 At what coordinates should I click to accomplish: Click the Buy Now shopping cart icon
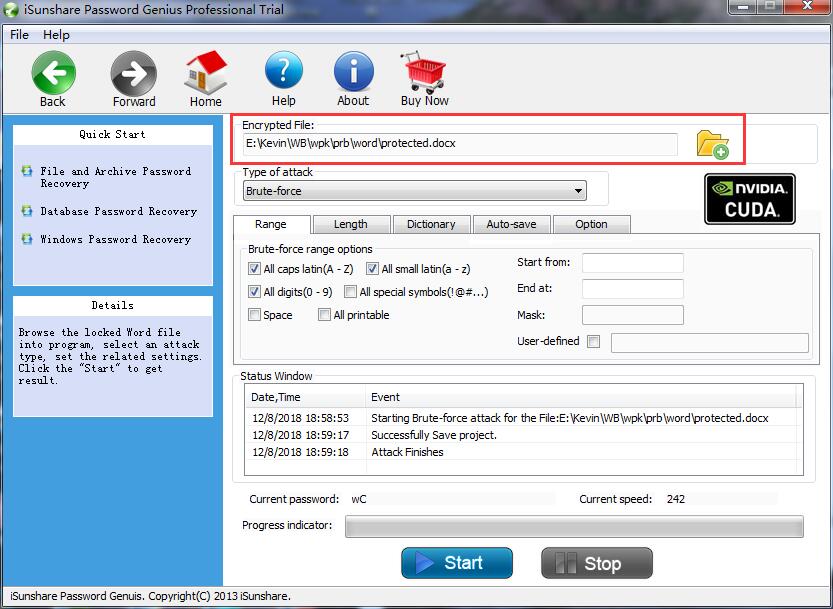pyautogui.click(x=423, y=72)
